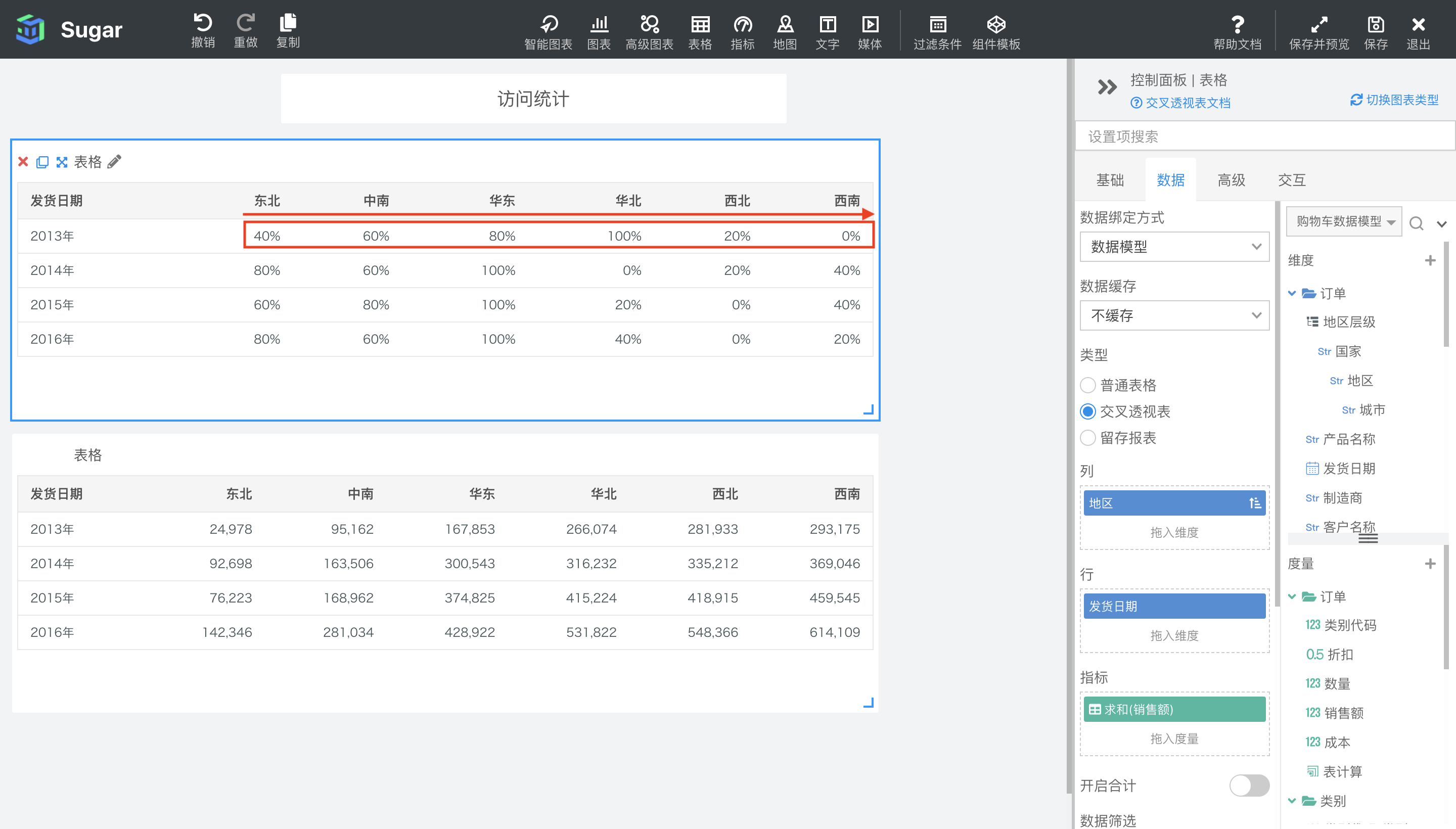This screenshot has height=829, width=1456.
Task: Switch to the 高级 tab
Action: (1231, 180)
